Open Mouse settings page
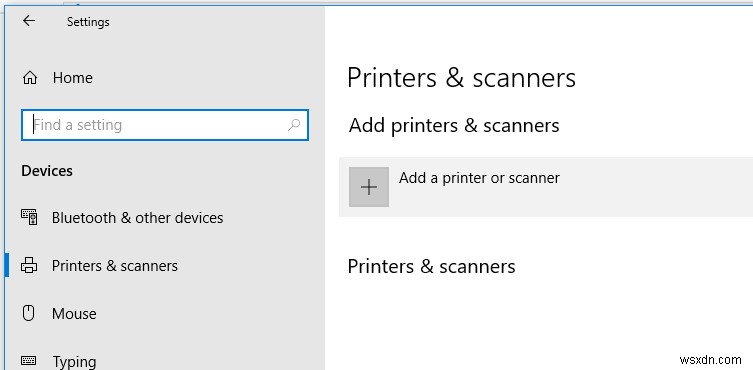The height and width of the screenshot is (370, 753). click(74, 314)
